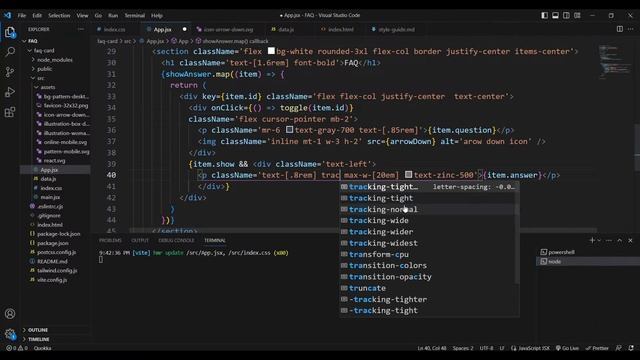This screenshot has width=640, height=360.
Task: Open the View menu
Action: (x=82, y=16)
